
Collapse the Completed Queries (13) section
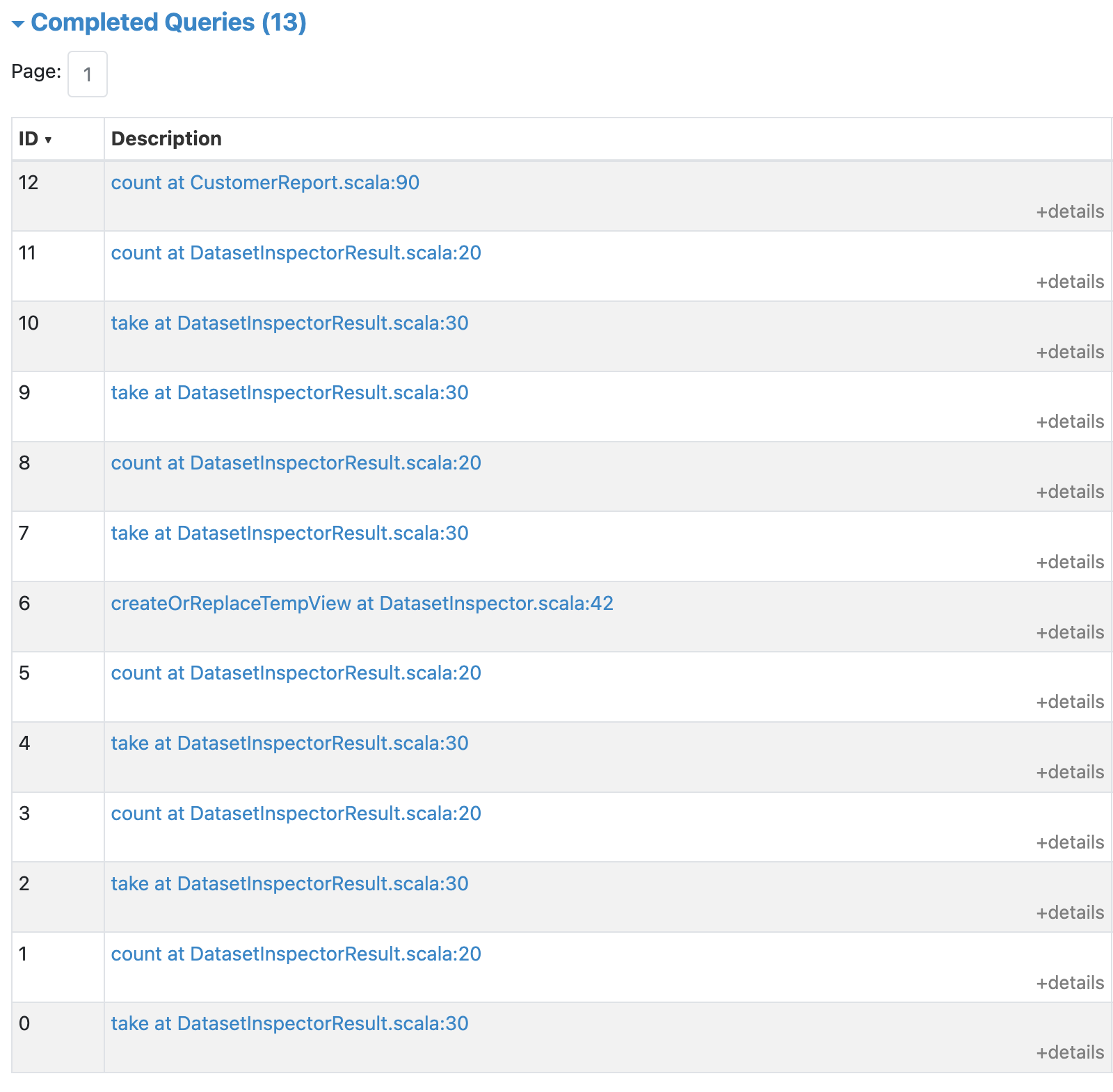159,22
